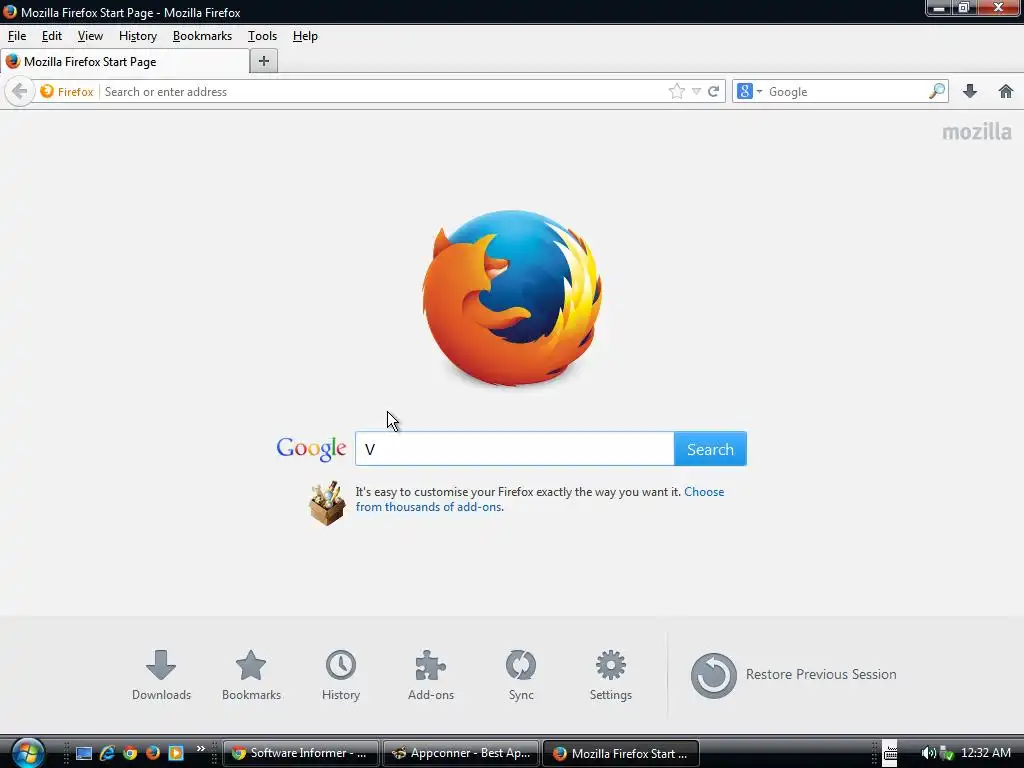Click Restore Previous Session button
1024x768 pixels.
click(793, 675)
